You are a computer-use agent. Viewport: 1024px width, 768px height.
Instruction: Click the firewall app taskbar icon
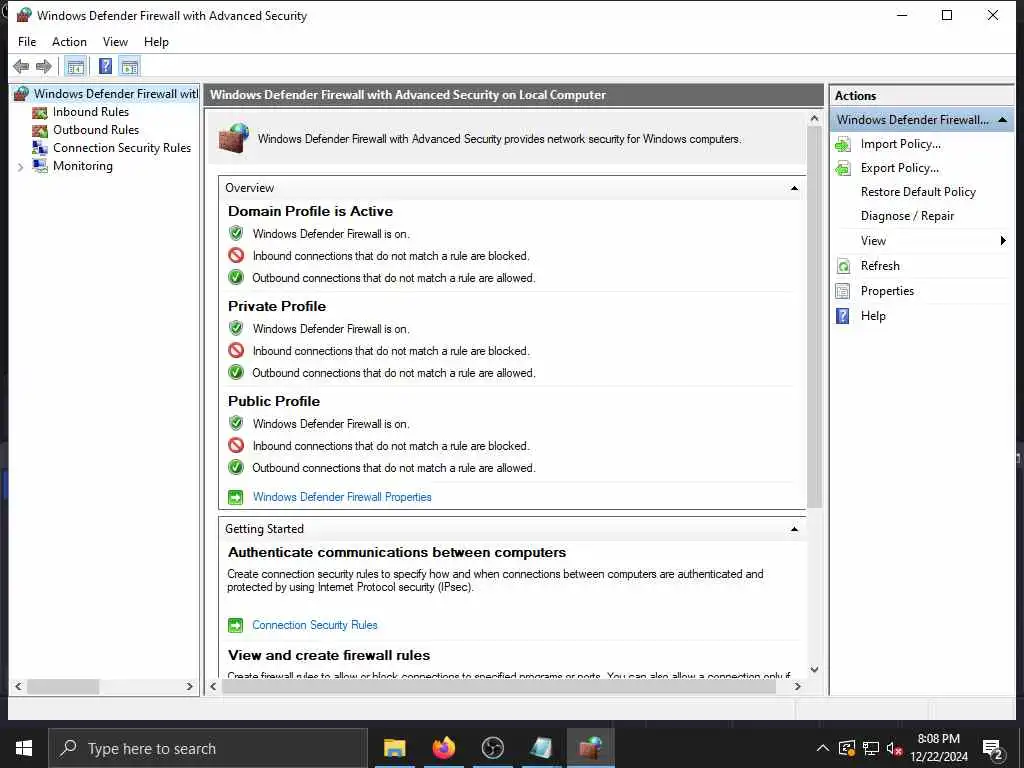pos(590,748)
